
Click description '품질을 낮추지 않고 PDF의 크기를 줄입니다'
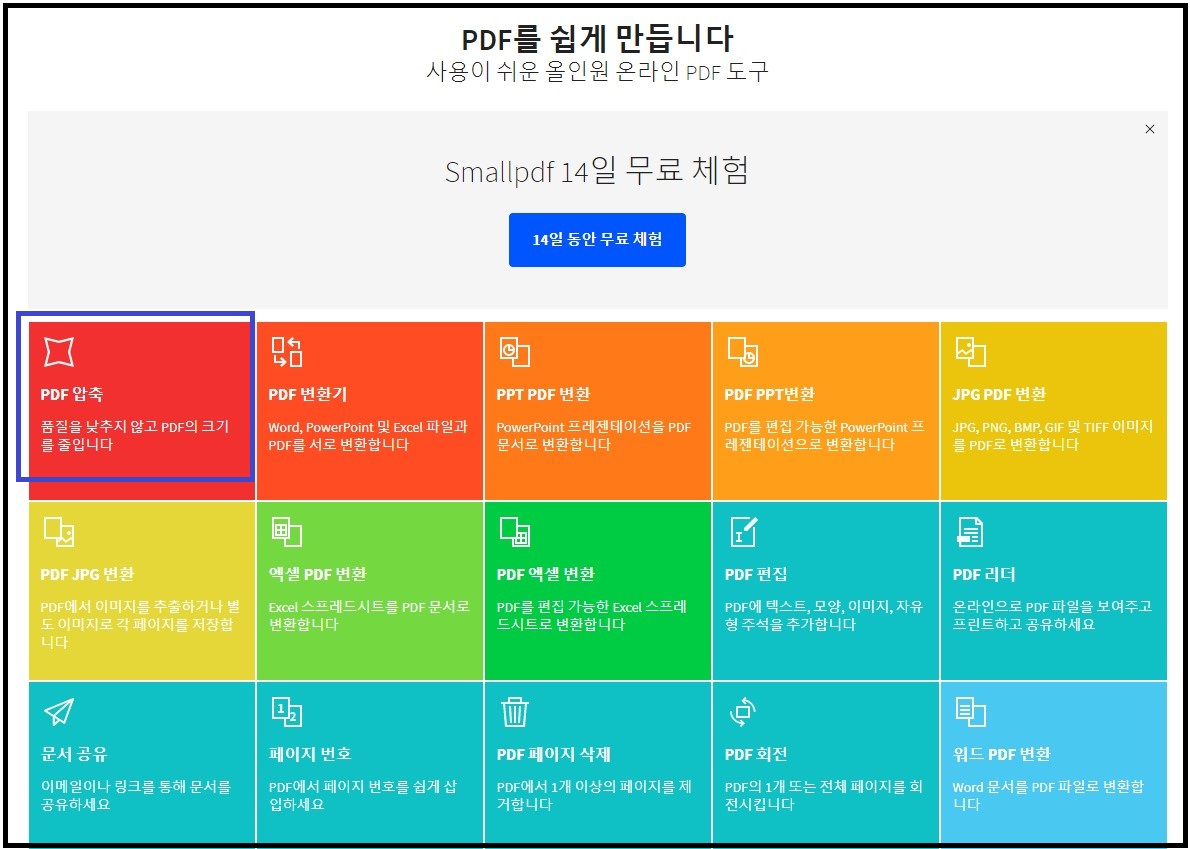(x=134, y=436)
